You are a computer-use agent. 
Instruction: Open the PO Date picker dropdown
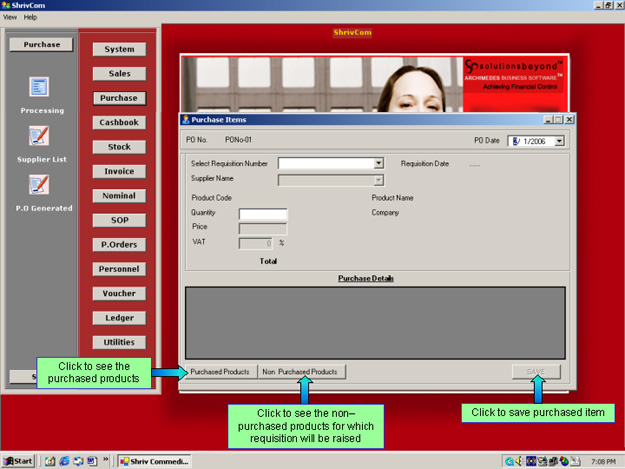tap(559, 141)
